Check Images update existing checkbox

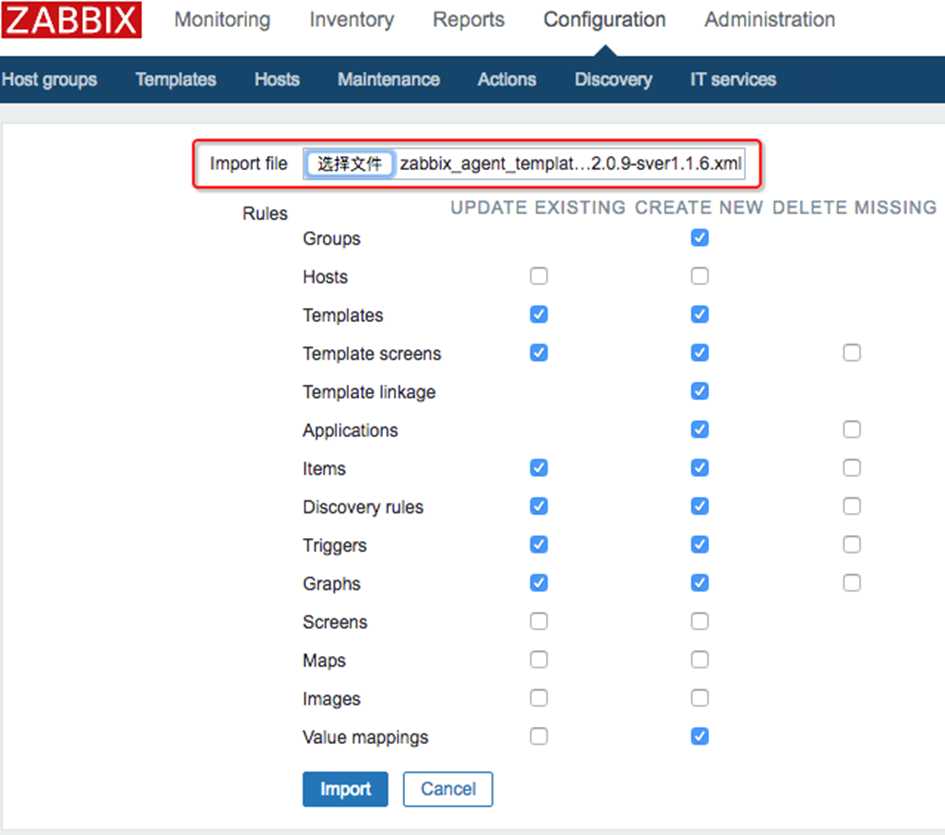(x=539, y=698)
